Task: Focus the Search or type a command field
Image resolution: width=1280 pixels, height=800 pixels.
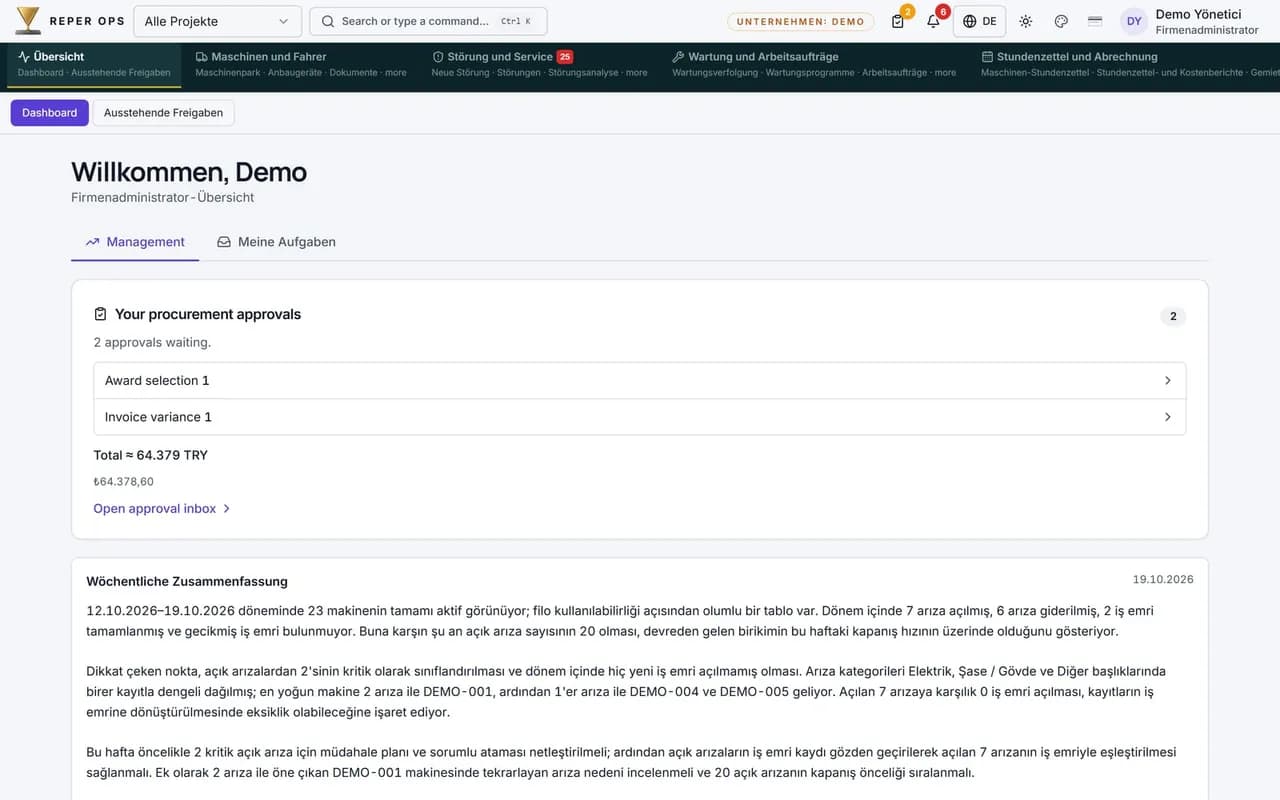Action: pos(428,21)
